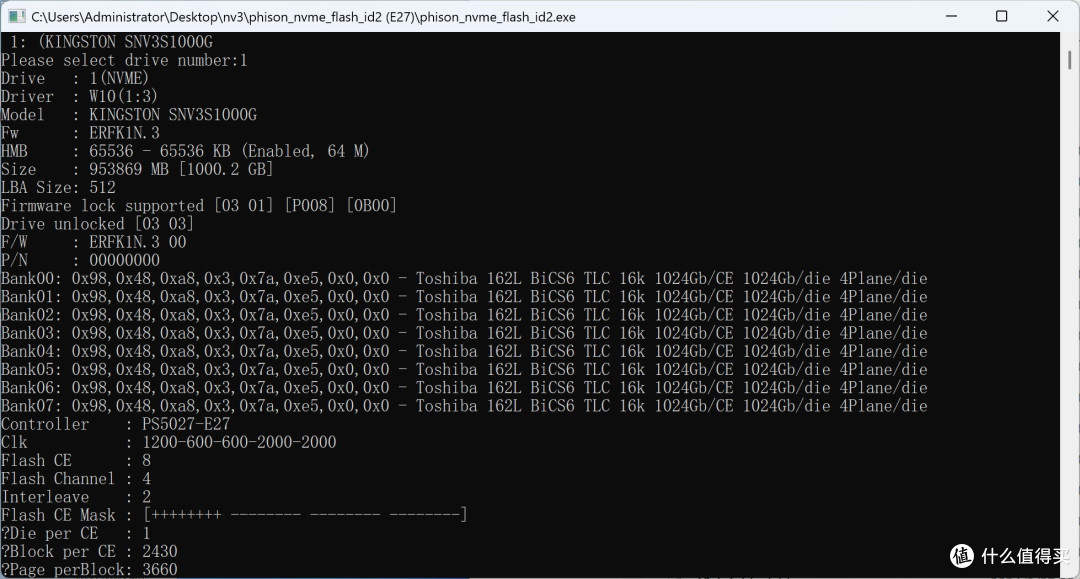Click the "Please select drive number:1" line

(x=124, y=61)
